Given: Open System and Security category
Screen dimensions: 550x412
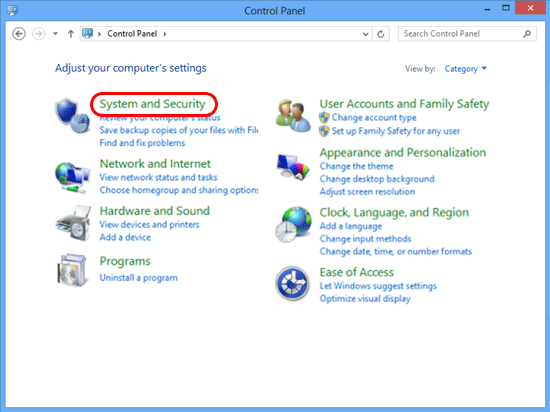Looking at the screenshot, I should (x=153, y=104).
